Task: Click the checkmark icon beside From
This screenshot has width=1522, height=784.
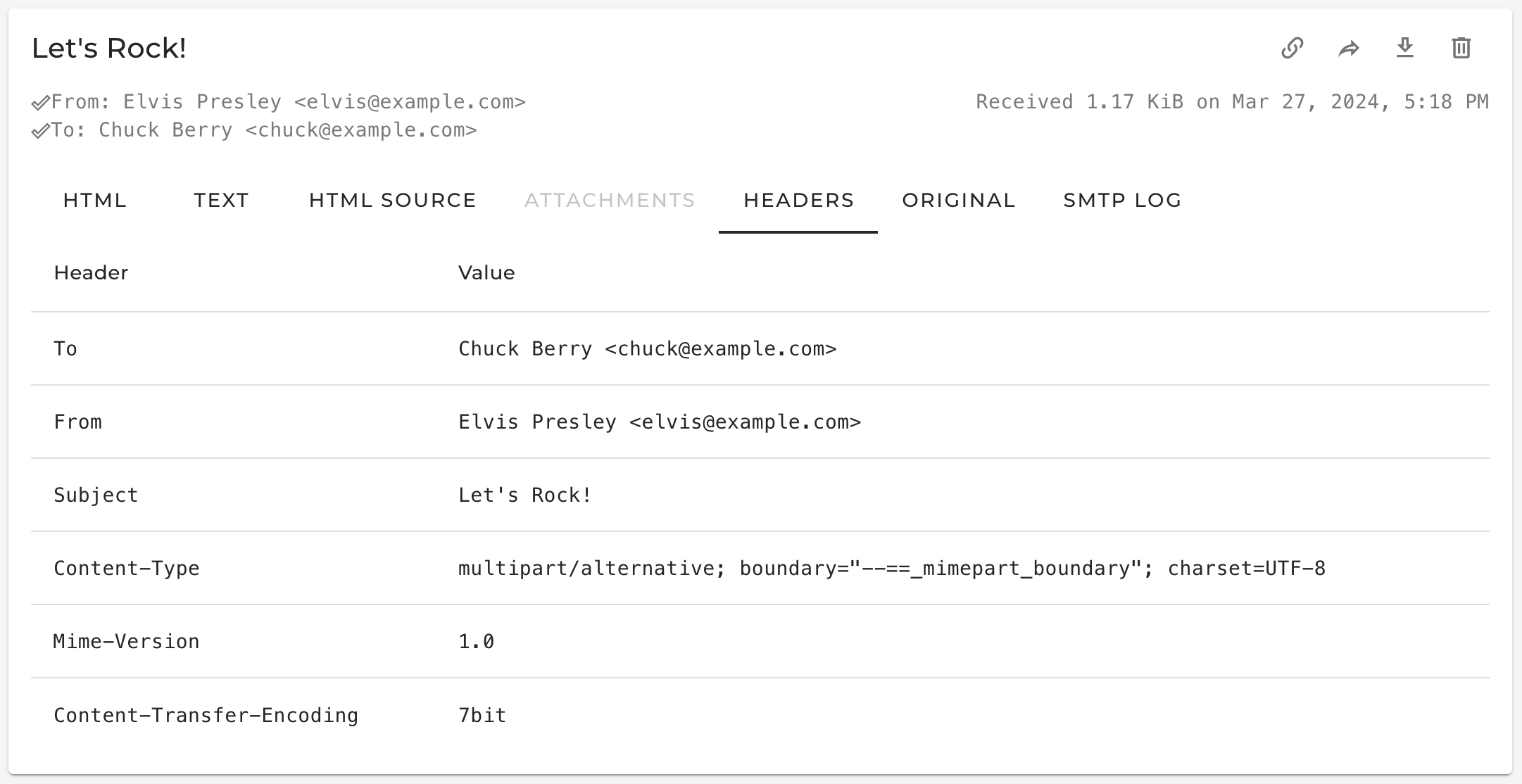Action: [41, 103]
